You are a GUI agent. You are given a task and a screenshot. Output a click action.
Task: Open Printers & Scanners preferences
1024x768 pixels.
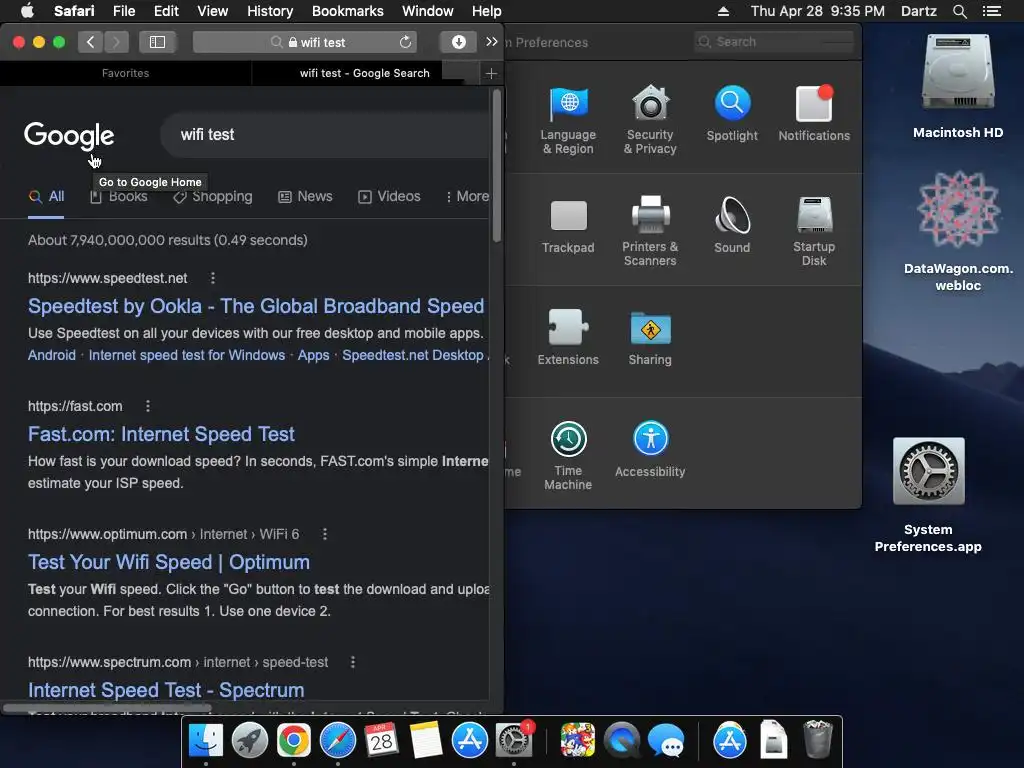point(650,232)
